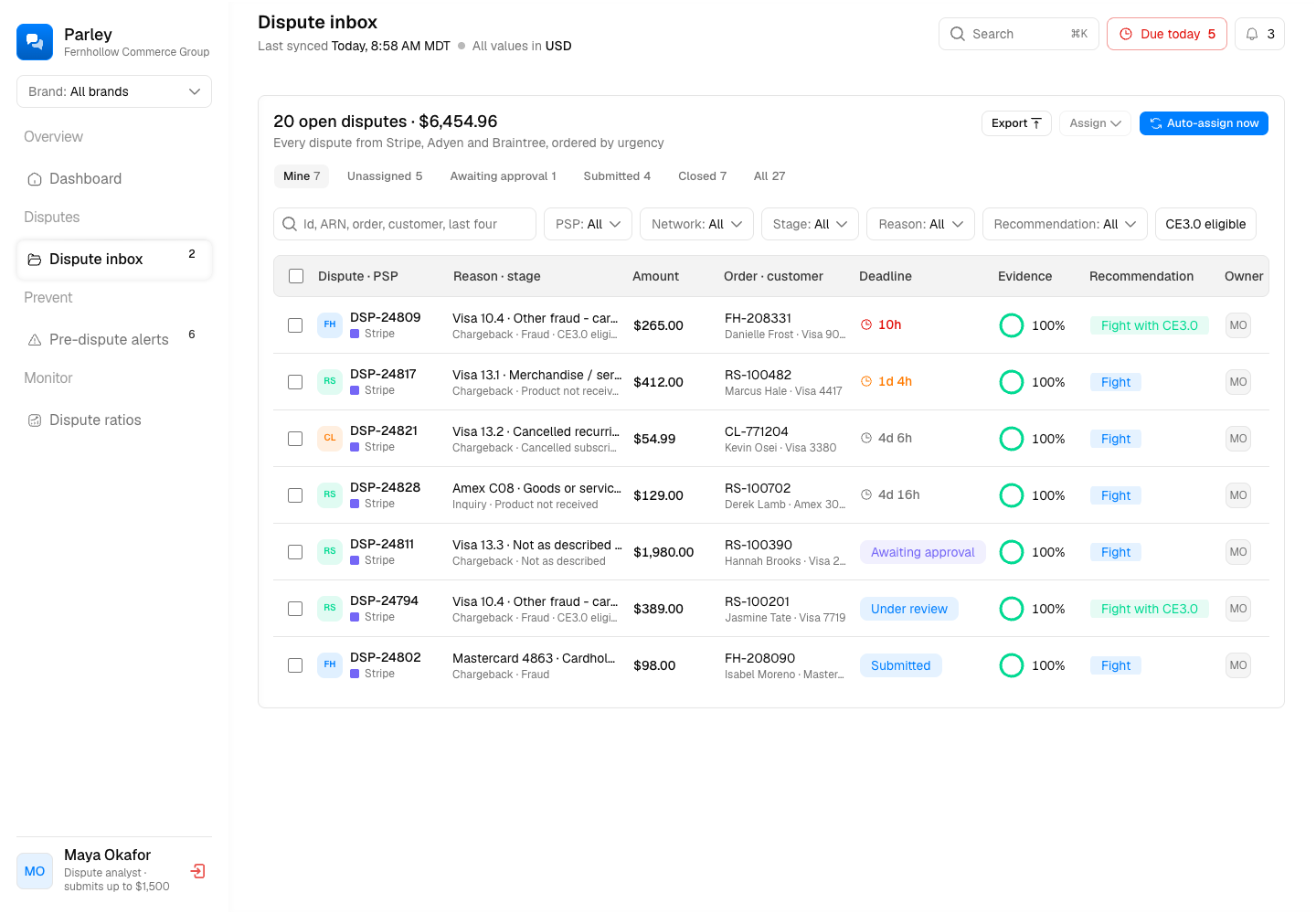1316x914 pixels.
Task: Click the sign-out icon beside Maya Okafor
Action: [197, 871]
